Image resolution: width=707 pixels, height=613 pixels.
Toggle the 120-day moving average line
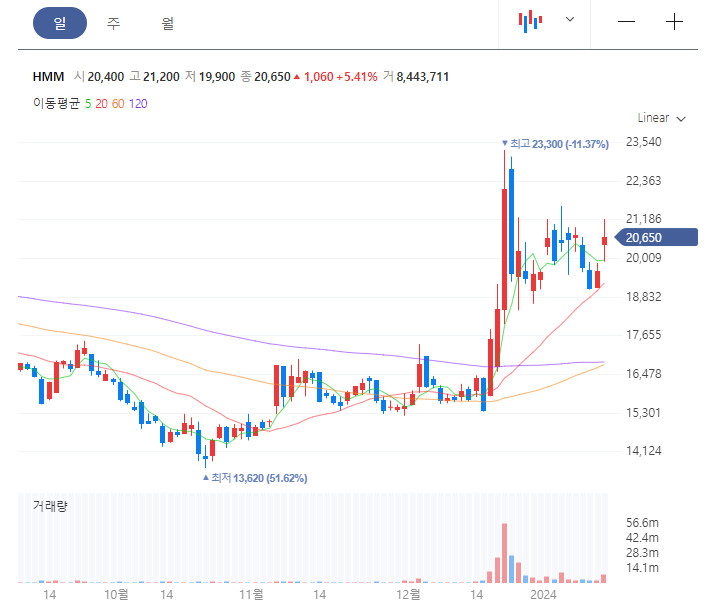(138, 104)
